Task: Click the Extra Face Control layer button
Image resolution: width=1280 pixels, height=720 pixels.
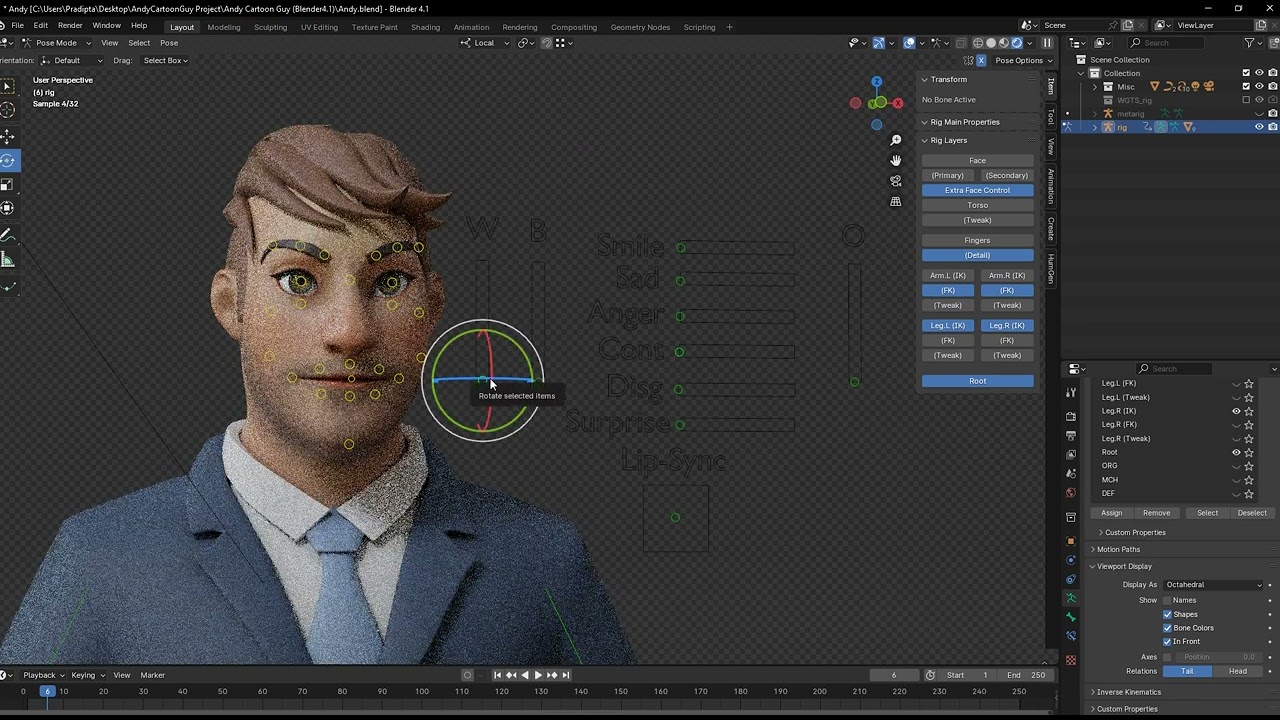Action: 977,190
